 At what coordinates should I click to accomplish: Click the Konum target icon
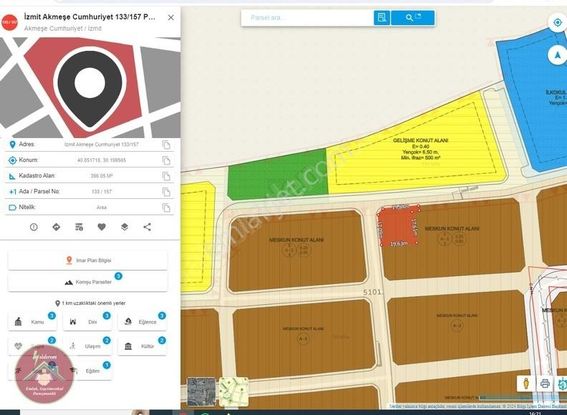12,160
